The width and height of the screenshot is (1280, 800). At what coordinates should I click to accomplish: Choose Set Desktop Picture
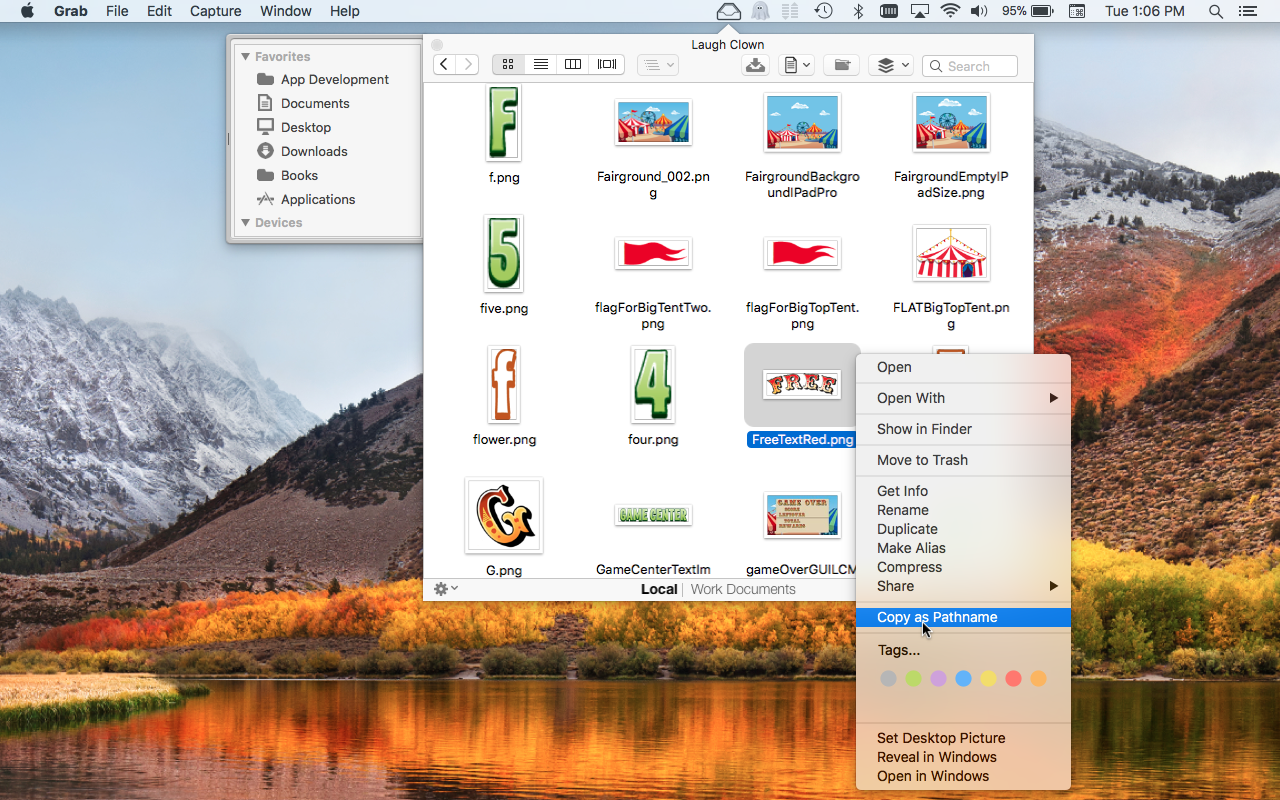point(963,738)
